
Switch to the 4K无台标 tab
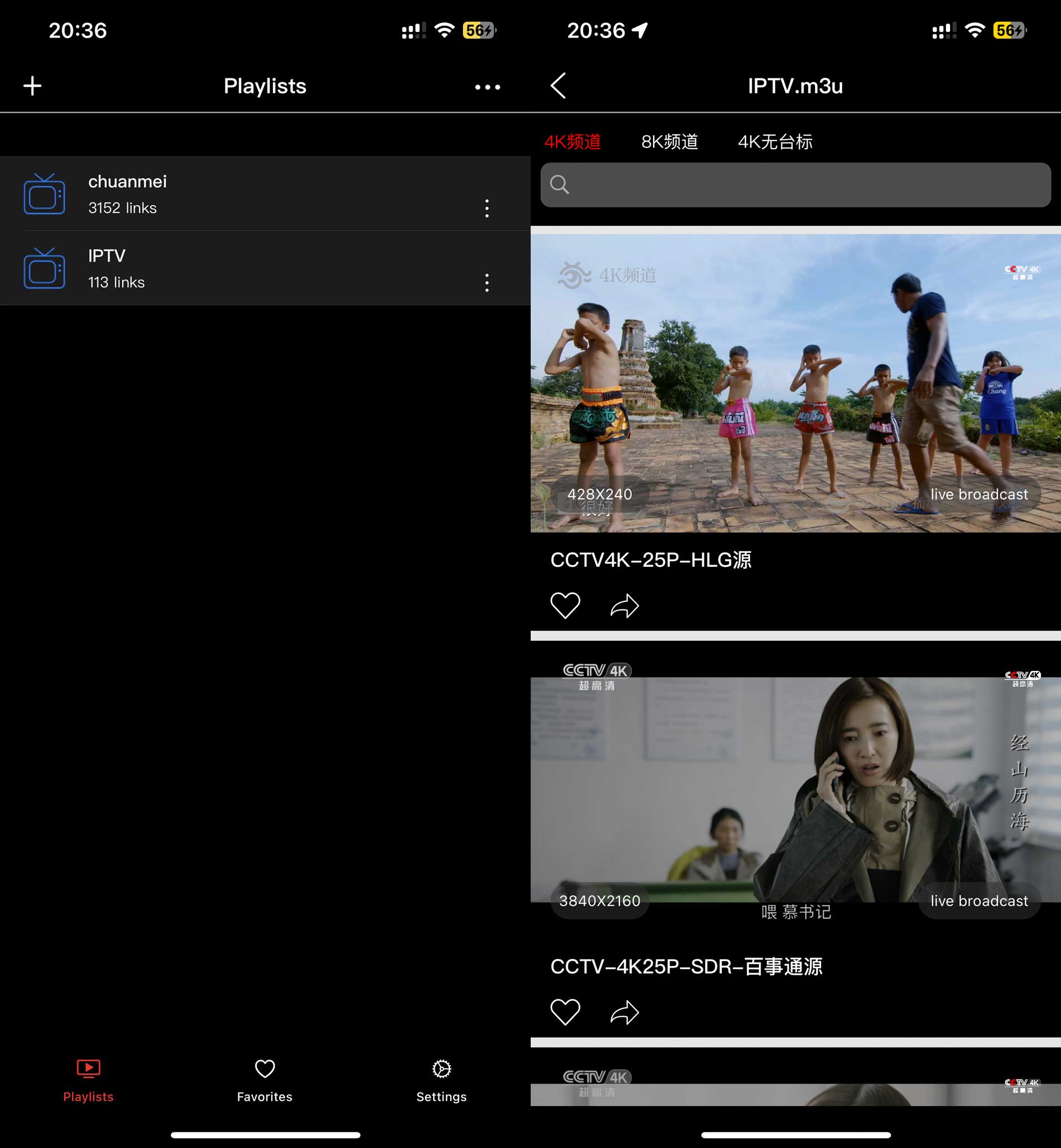pos(776,142)
